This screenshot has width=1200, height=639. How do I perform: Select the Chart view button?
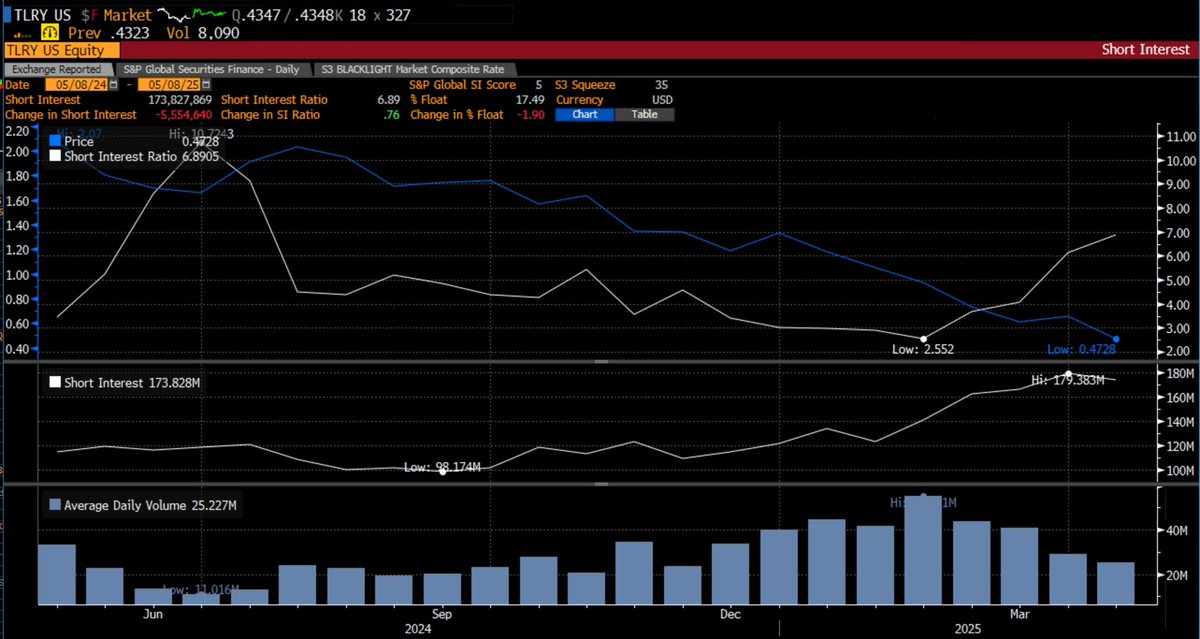(584, 114)
